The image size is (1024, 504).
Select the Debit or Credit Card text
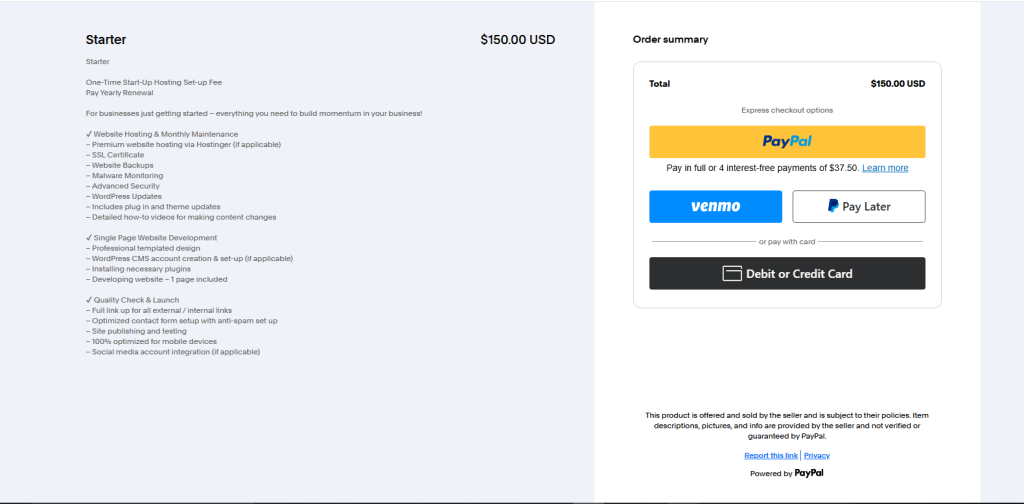(x=799, y=274)
